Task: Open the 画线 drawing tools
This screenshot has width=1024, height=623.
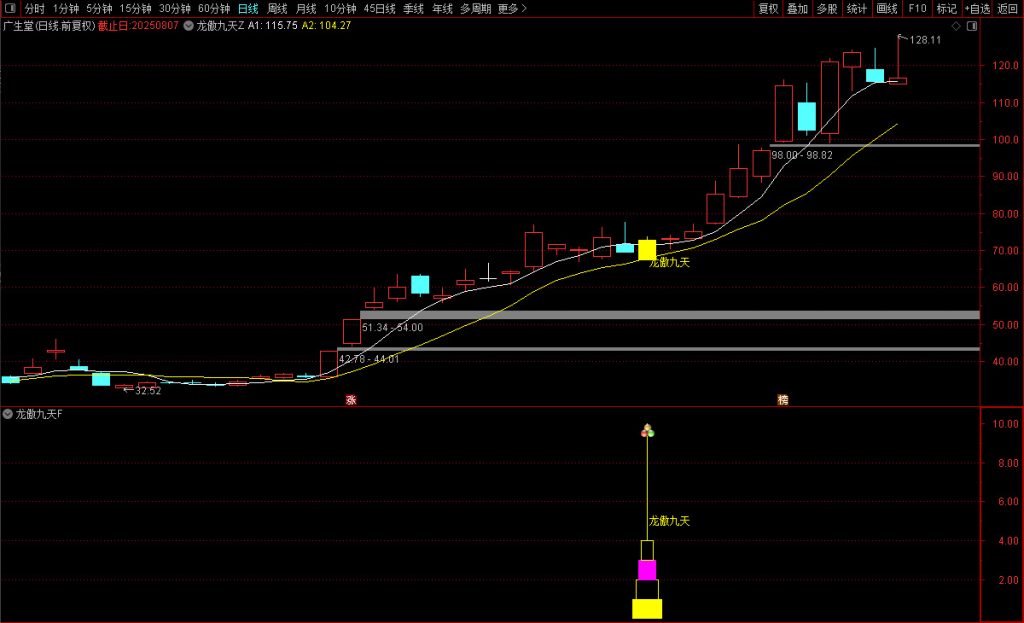Action: [x=886, y=9]
